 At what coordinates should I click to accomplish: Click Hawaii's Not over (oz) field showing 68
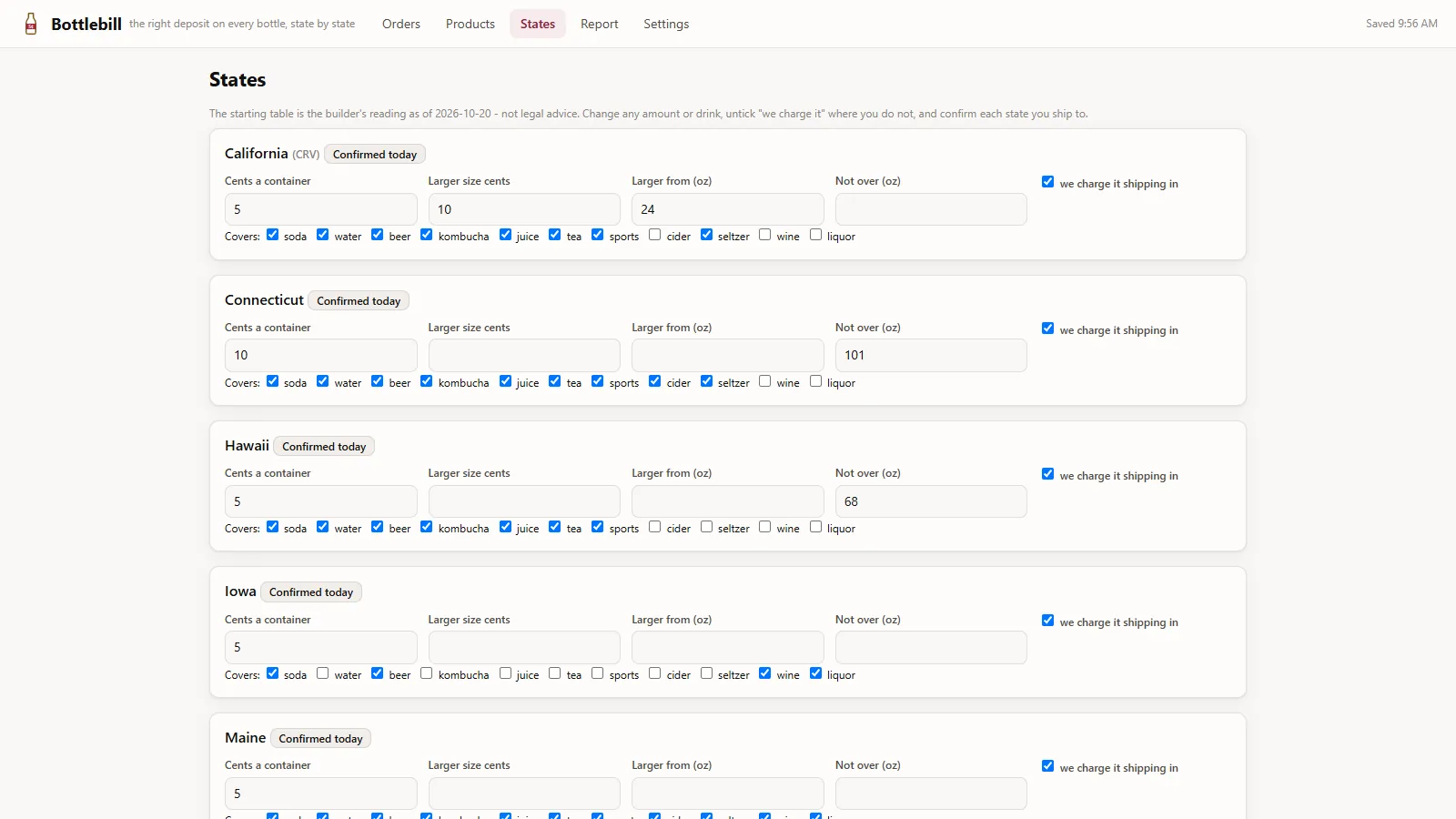click(931, 501)
